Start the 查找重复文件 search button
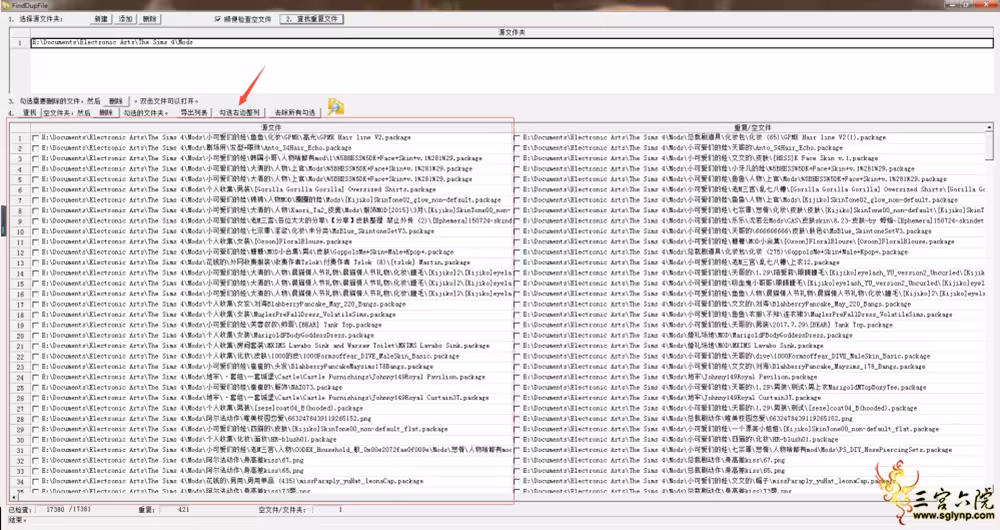 [x=312, y=19]
